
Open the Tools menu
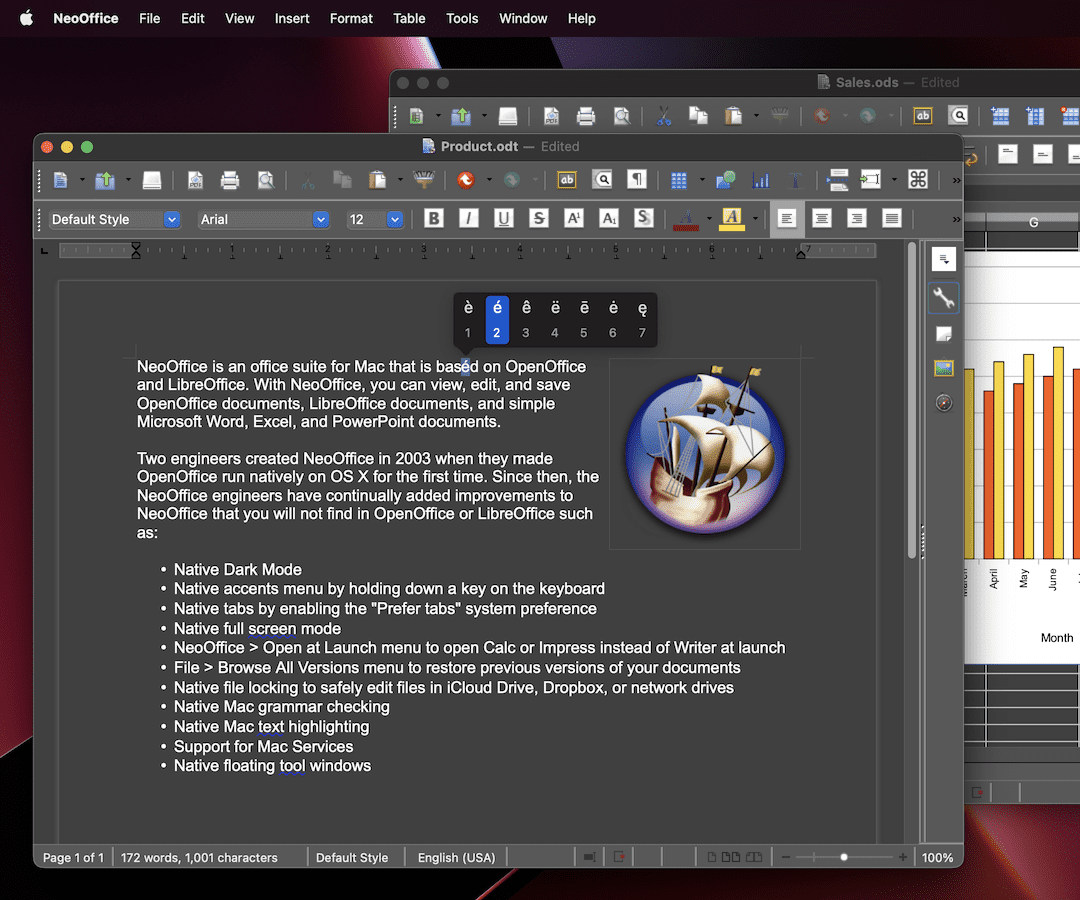pyautogui.click(x=462, y=19)
